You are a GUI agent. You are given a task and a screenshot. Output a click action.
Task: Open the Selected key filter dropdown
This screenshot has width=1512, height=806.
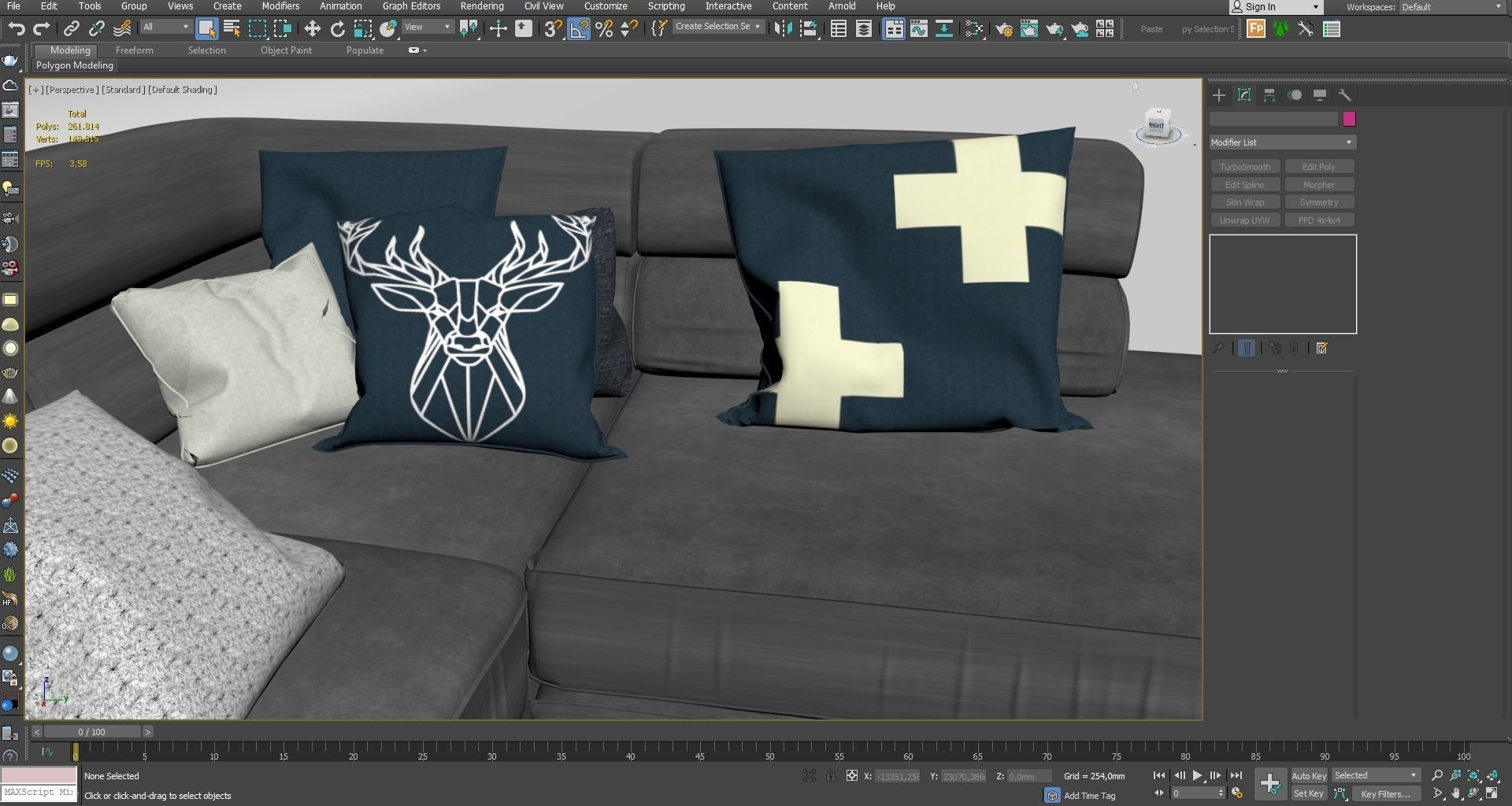point(1375,775)
